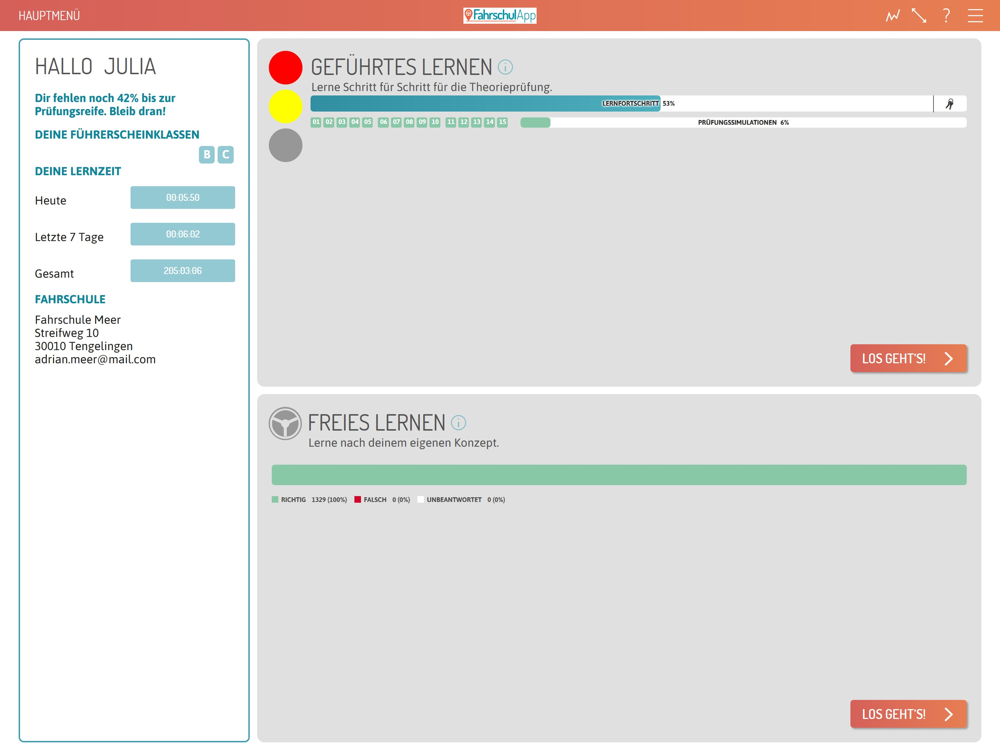Click the red traffic light circle
The image size is (1000, 750).
pos(285,68)
